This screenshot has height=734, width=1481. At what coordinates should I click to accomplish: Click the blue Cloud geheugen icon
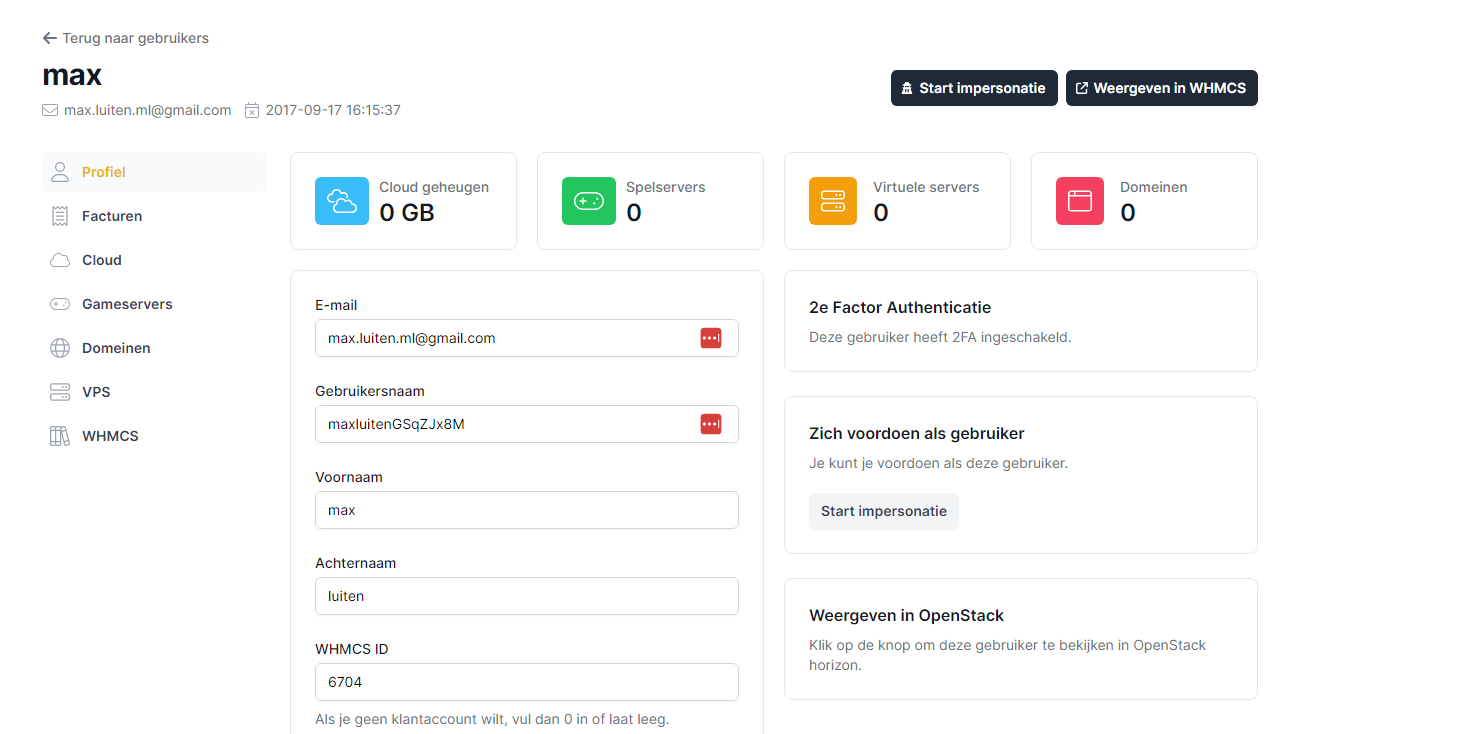341,201
